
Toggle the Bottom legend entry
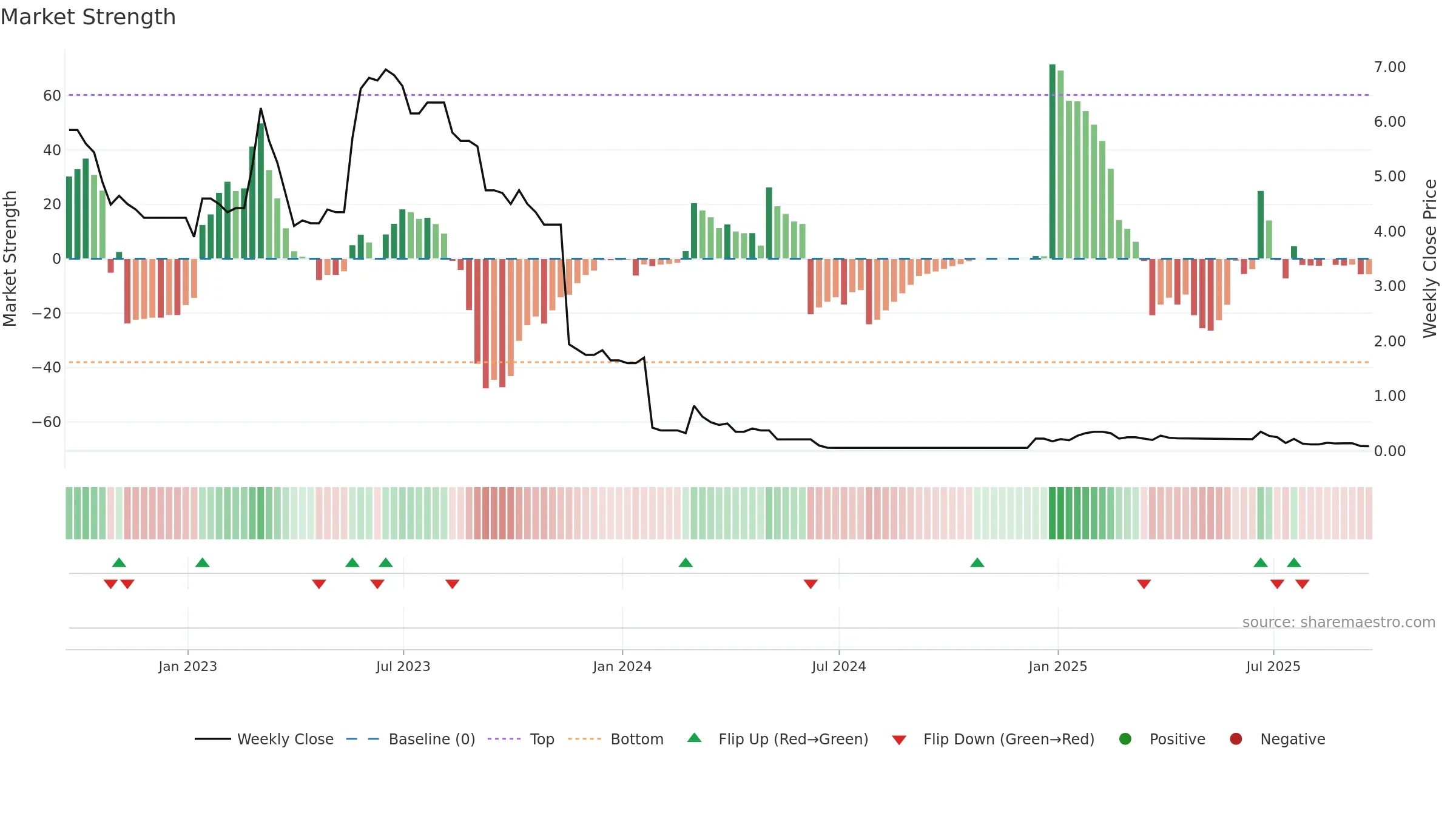pos(616,739)
